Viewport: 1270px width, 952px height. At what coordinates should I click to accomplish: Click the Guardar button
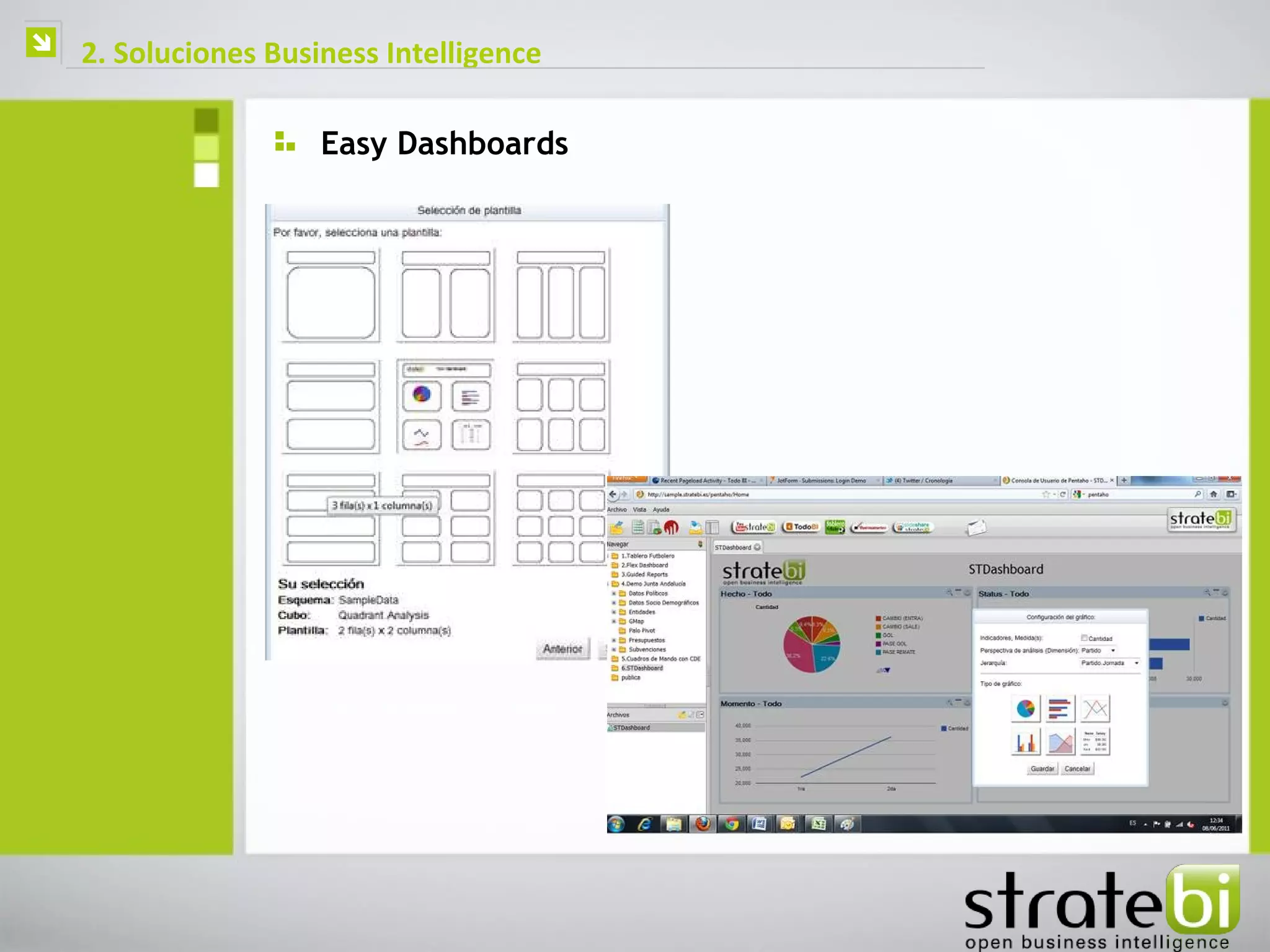point(1042,769)
